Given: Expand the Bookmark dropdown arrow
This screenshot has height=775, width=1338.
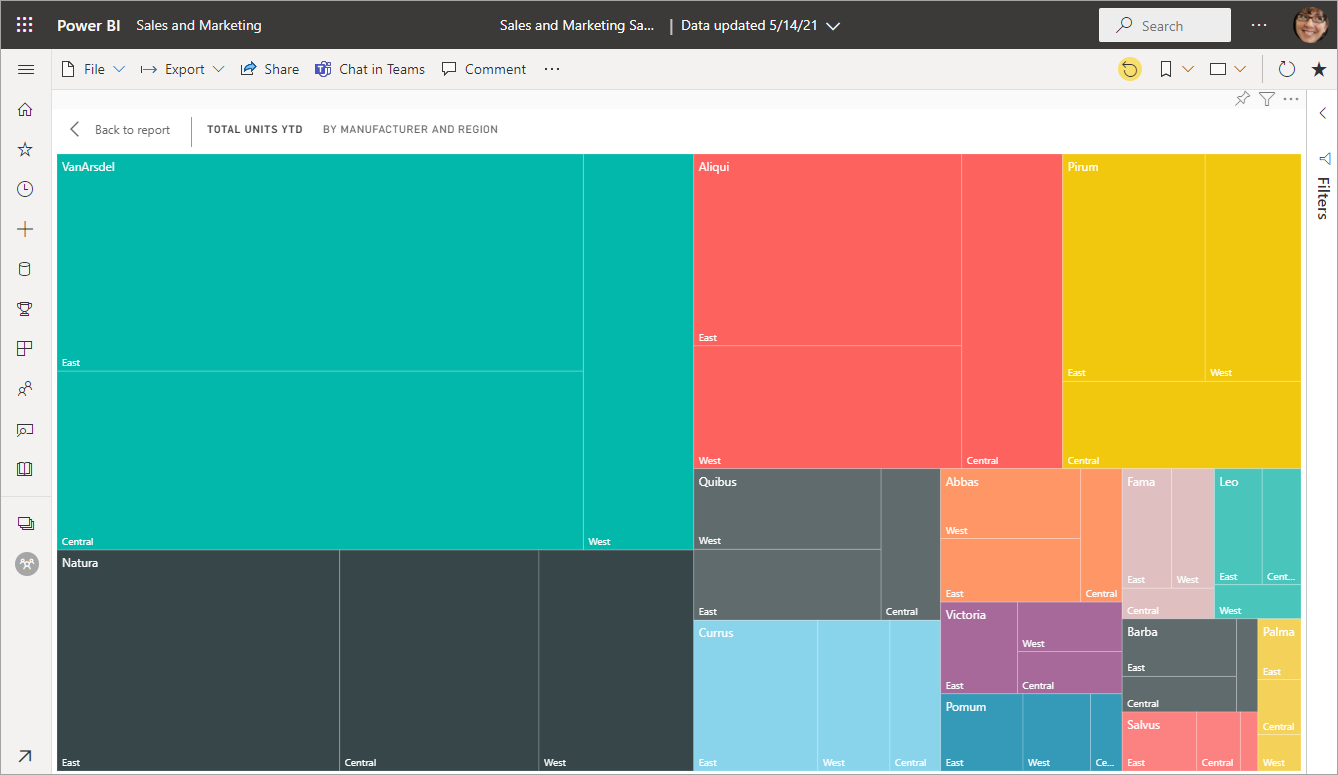Looking at the screenshot, I should tap(1188, 69).
